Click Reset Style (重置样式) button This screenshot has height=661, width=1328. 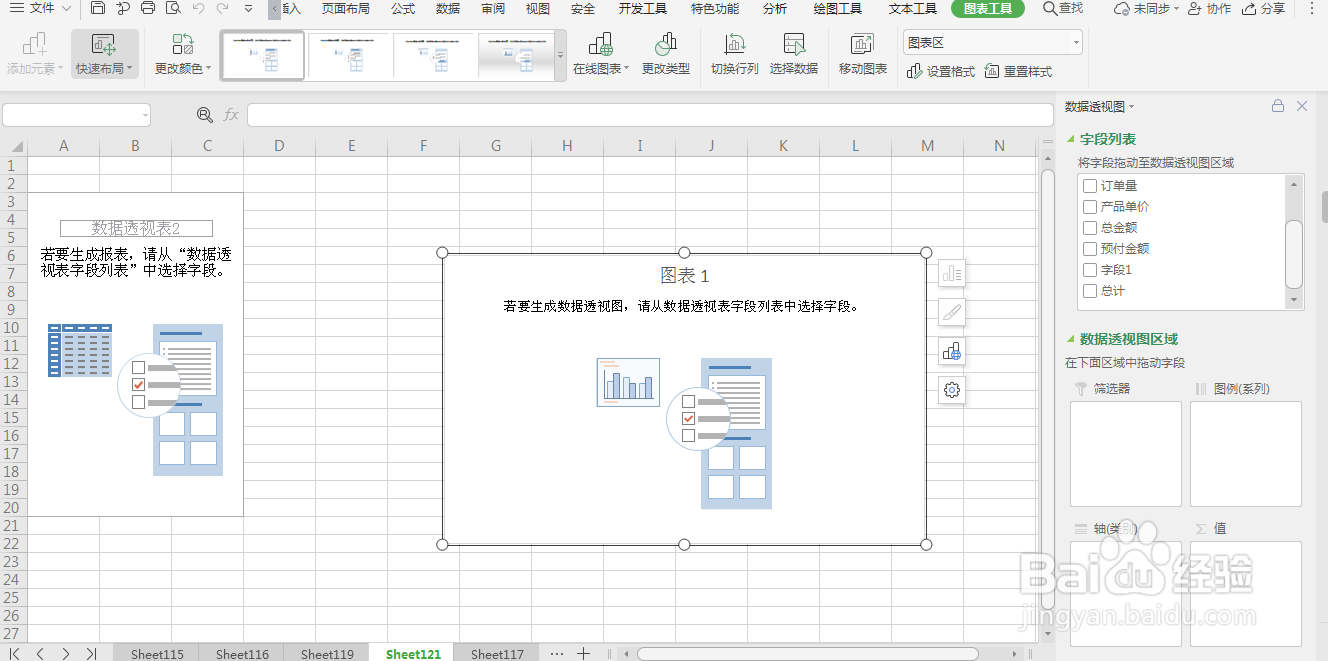pyautogui.click(x=1019, y=72)
